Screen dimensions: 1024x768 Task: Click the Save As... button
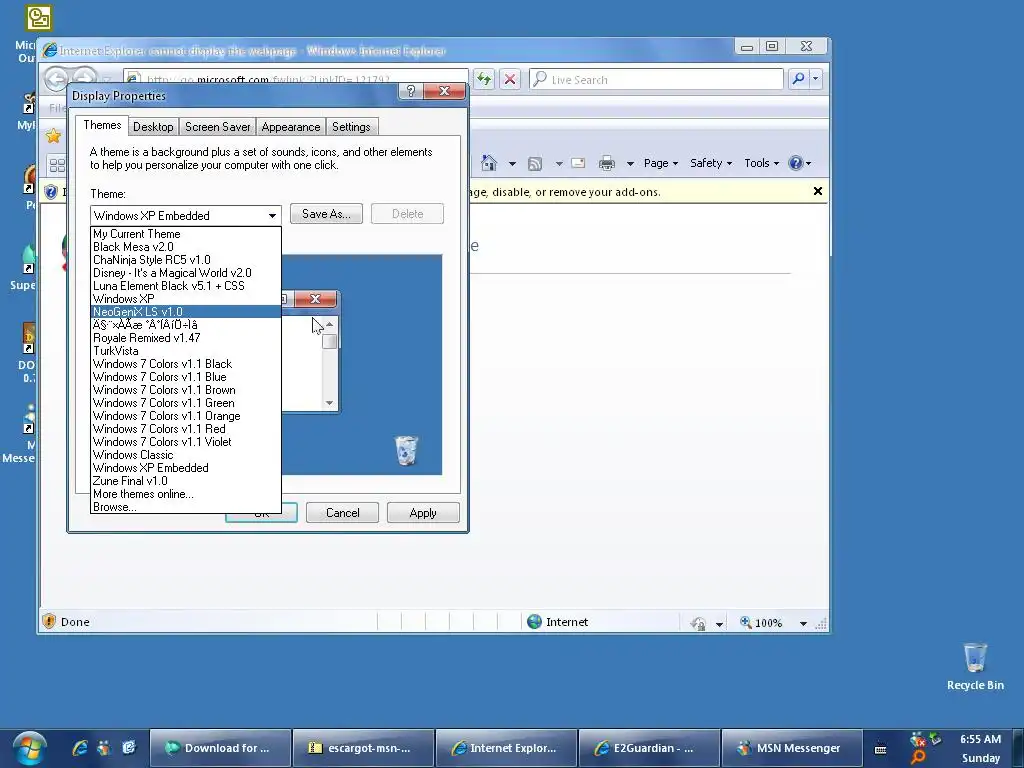coord(326,214)
